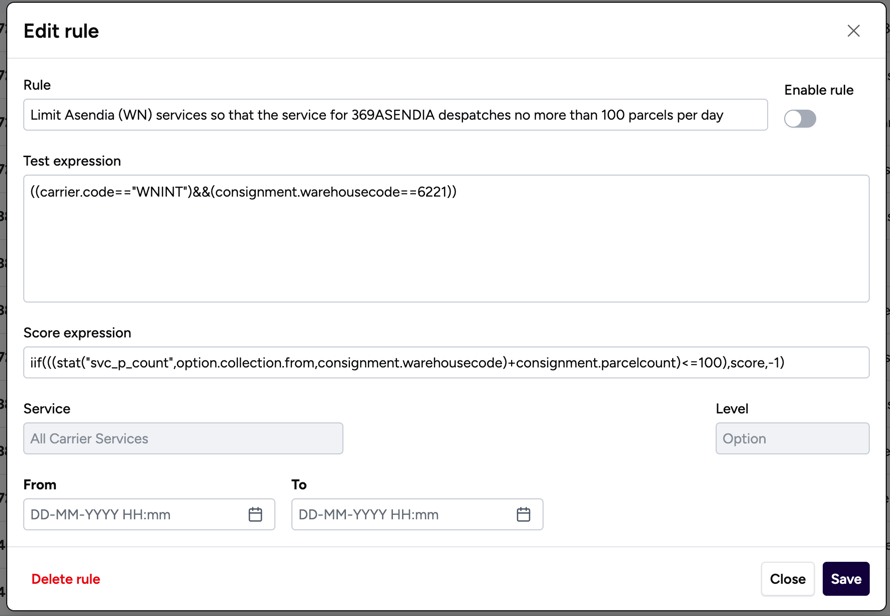
Task: Delete this rule
Action: point(66,579)
